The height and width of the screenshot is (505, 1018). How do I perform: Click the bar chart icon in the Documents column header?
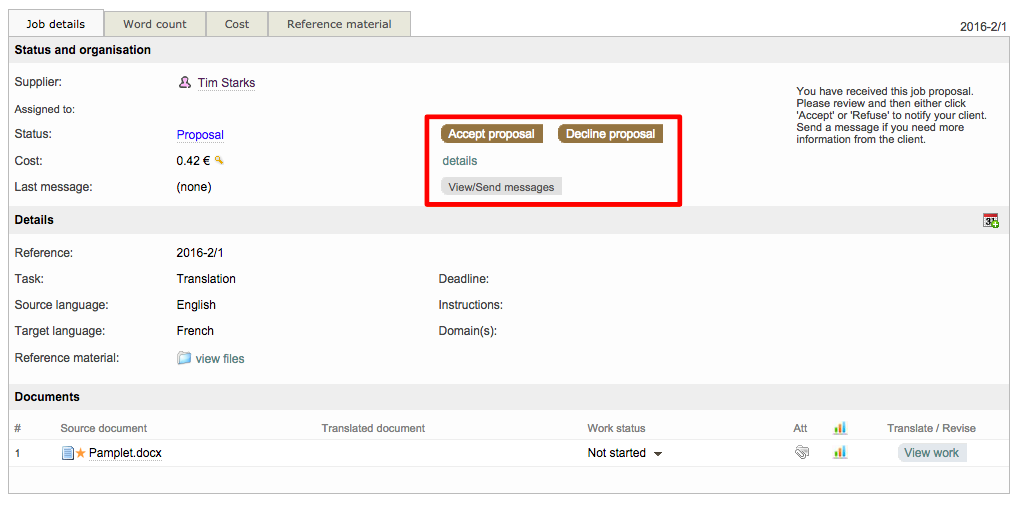(840, 428)
